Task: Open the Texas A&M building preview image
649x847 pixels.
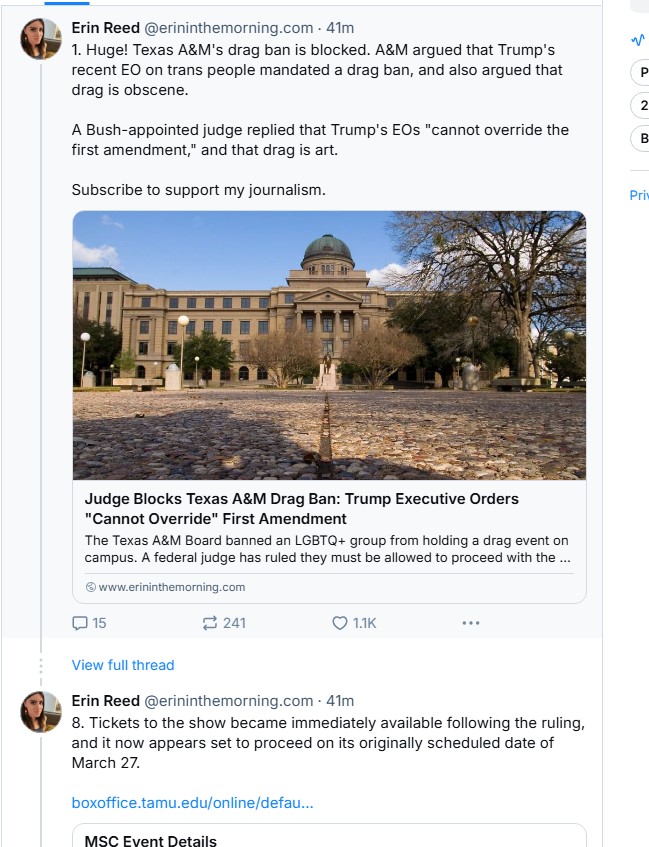Action: click(x=329, y=345)
